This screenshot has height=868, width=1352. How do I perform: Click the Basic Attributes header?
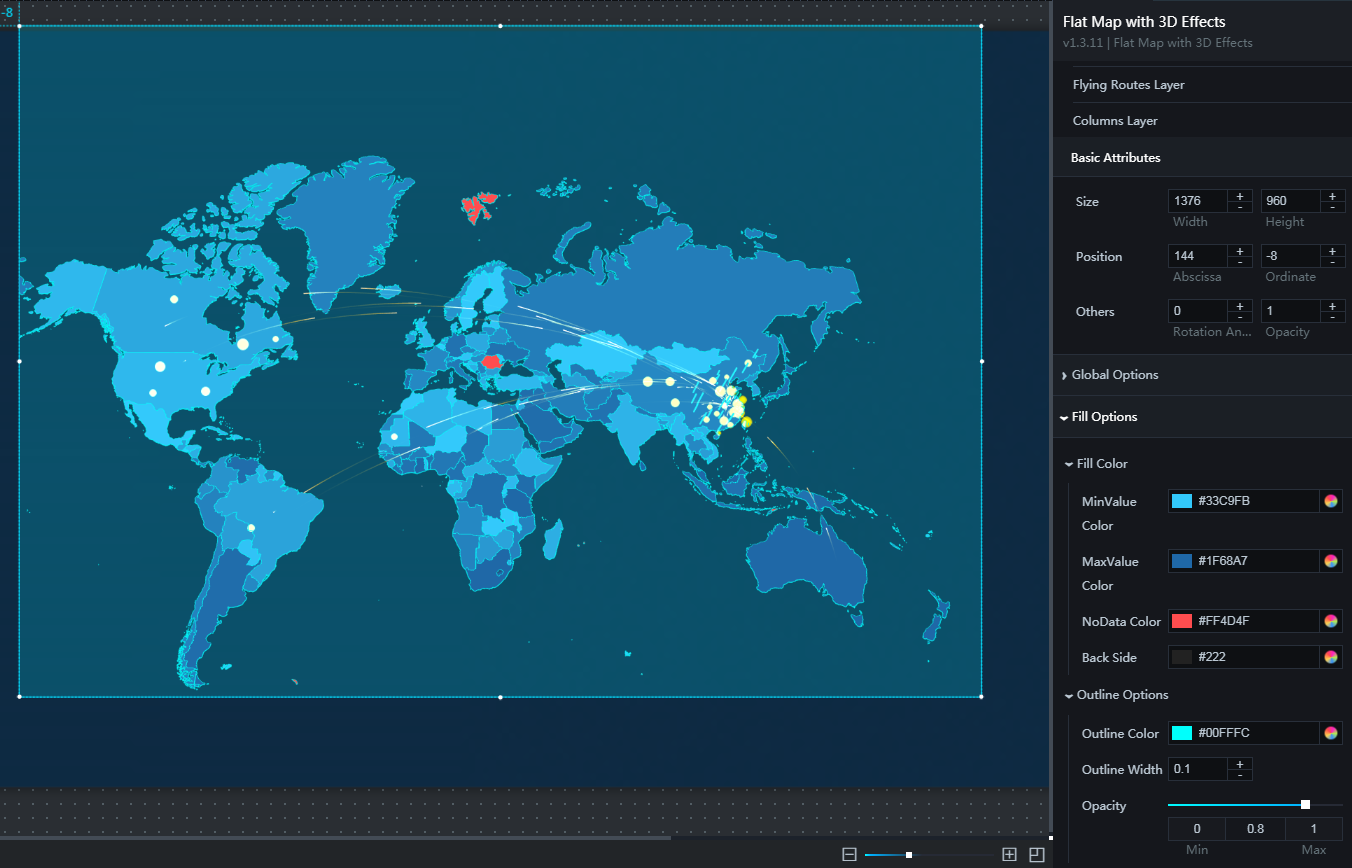1115,158
